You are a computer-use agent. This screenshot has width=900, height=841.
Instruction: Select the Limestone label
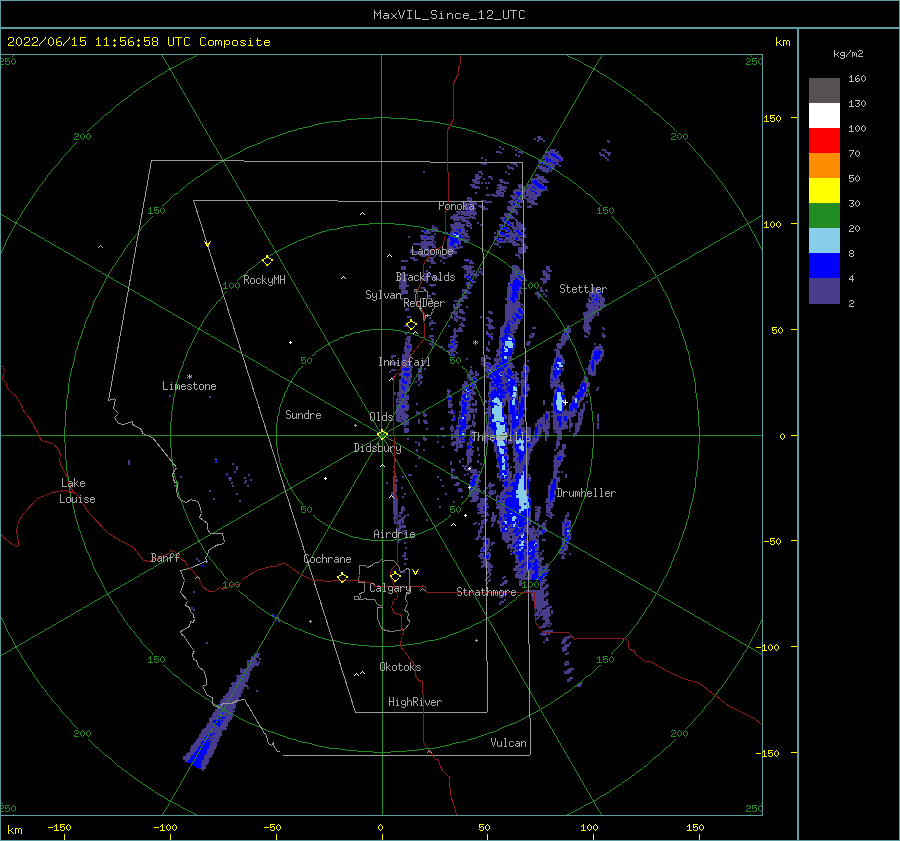coord(189,386)
